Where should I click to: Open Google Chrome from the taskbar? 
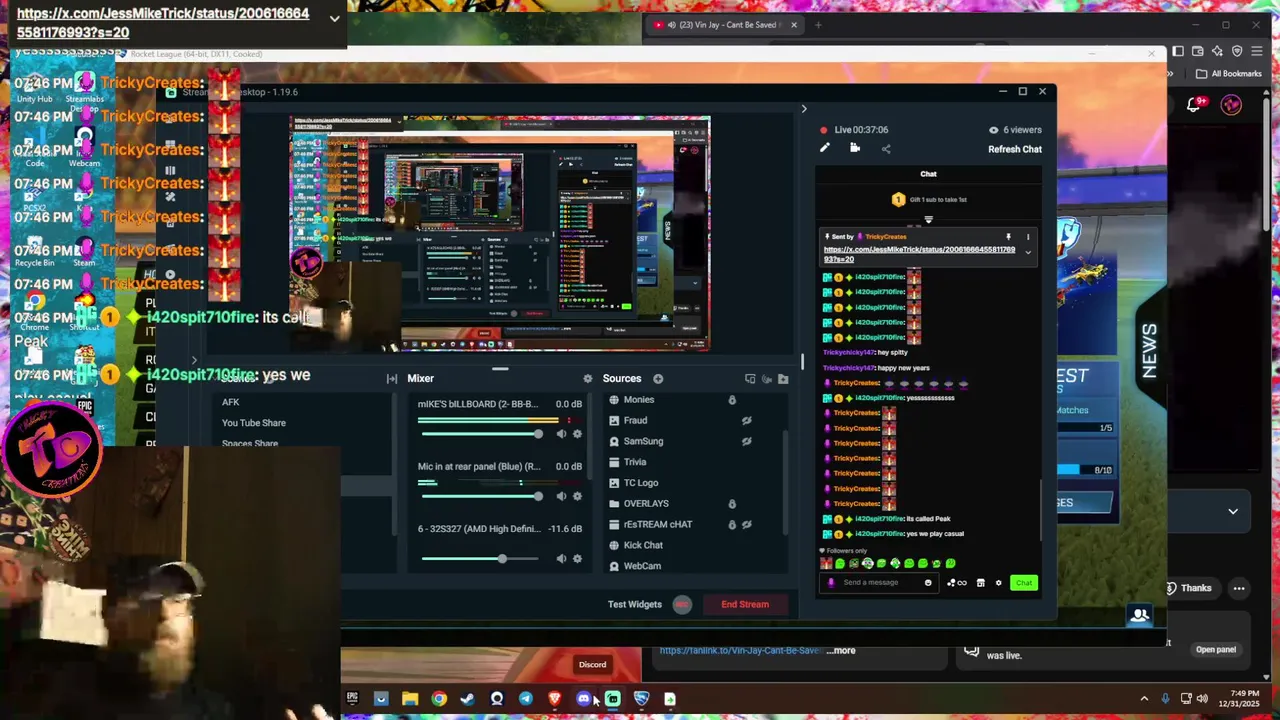coord(439,699)
